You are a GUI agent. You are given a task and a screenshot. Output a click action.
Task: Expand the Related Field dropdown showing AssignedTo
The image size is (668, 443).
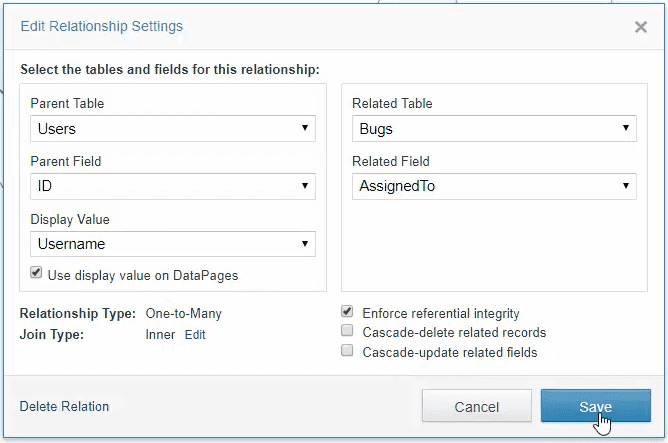[494, 186]
